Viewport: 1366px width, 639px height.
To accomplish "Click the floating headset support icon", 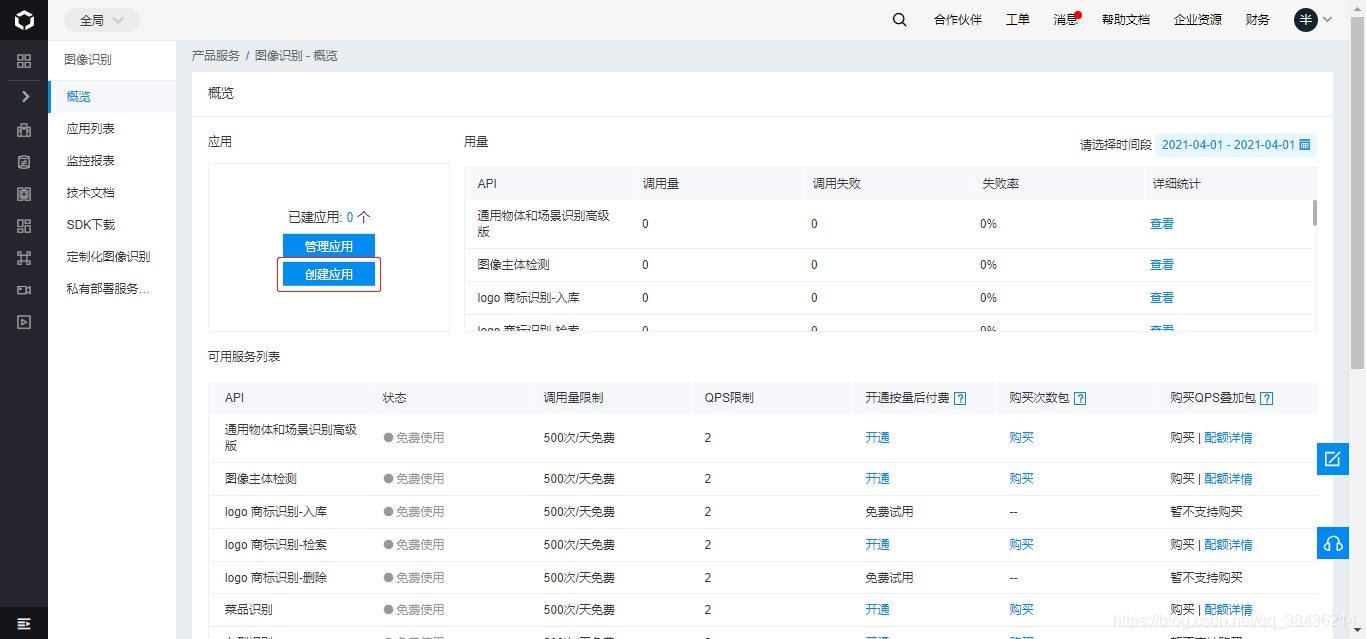I will coord(1333,543).
